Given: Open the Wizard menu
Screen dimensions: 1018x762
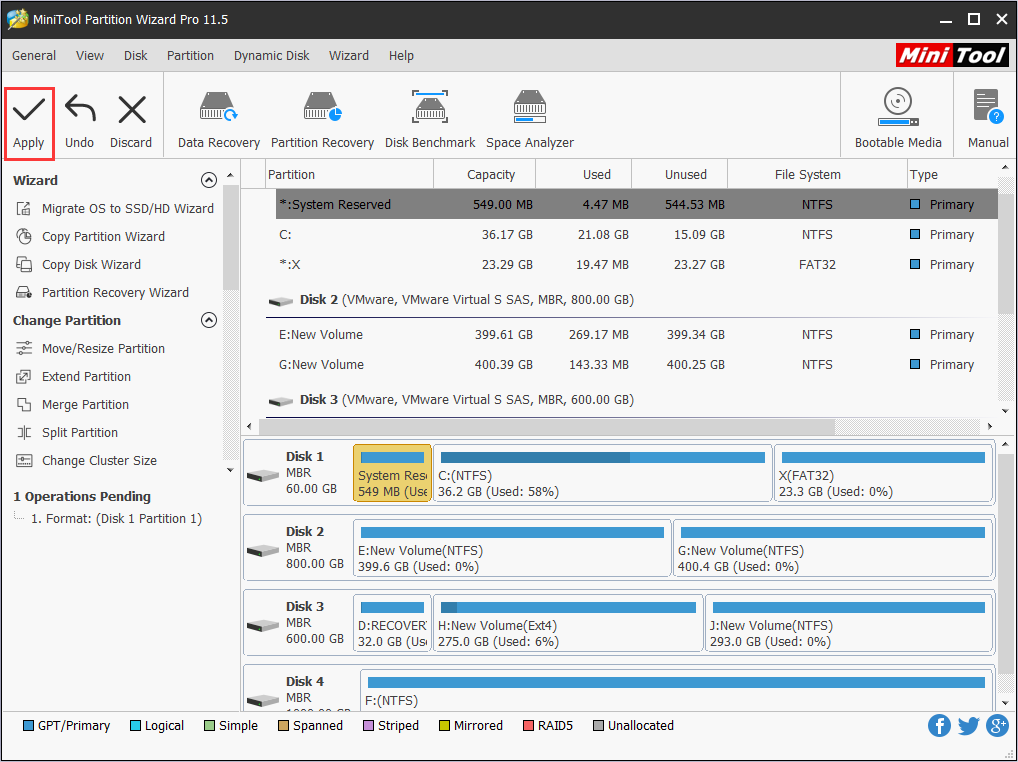Looking at the screenshot, I should 349,56.
